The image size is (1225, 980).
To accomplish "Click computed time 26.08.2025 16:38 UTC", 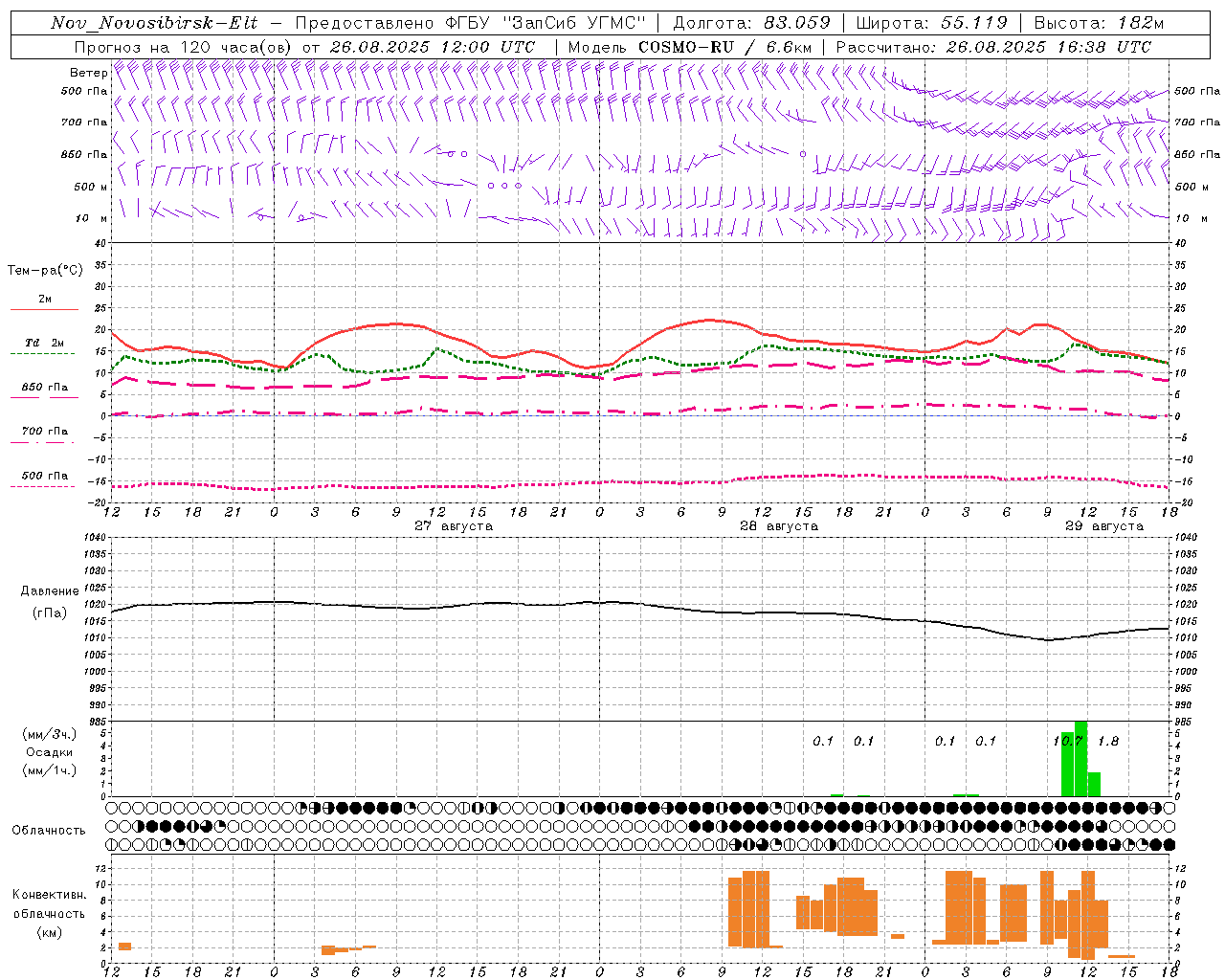I will point(1048,47).
